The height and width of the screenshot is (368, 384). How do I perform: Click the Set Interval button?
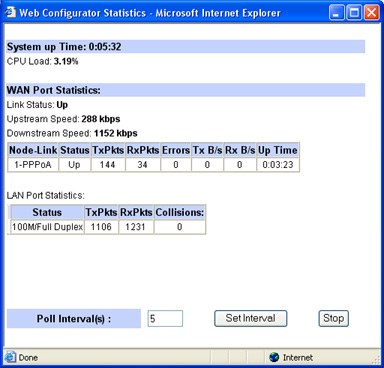click(251, 318)
